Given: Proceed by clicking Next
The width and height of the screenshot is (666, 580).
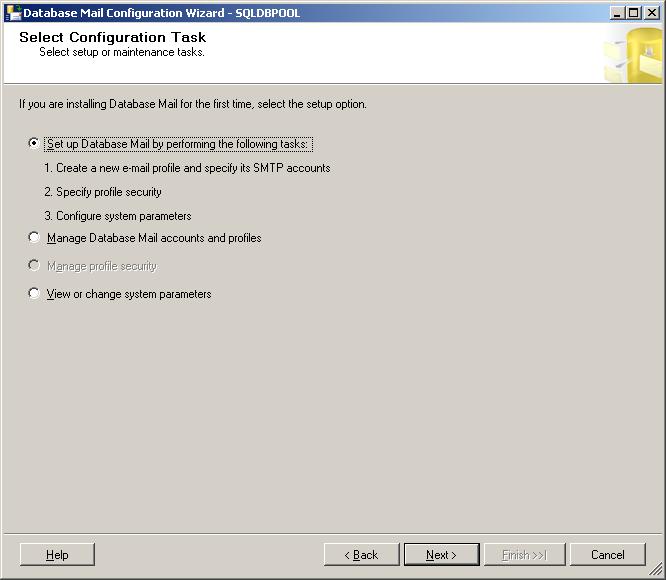Looking at the screenshot, I should pyautogui.click(x=441, y=555).
